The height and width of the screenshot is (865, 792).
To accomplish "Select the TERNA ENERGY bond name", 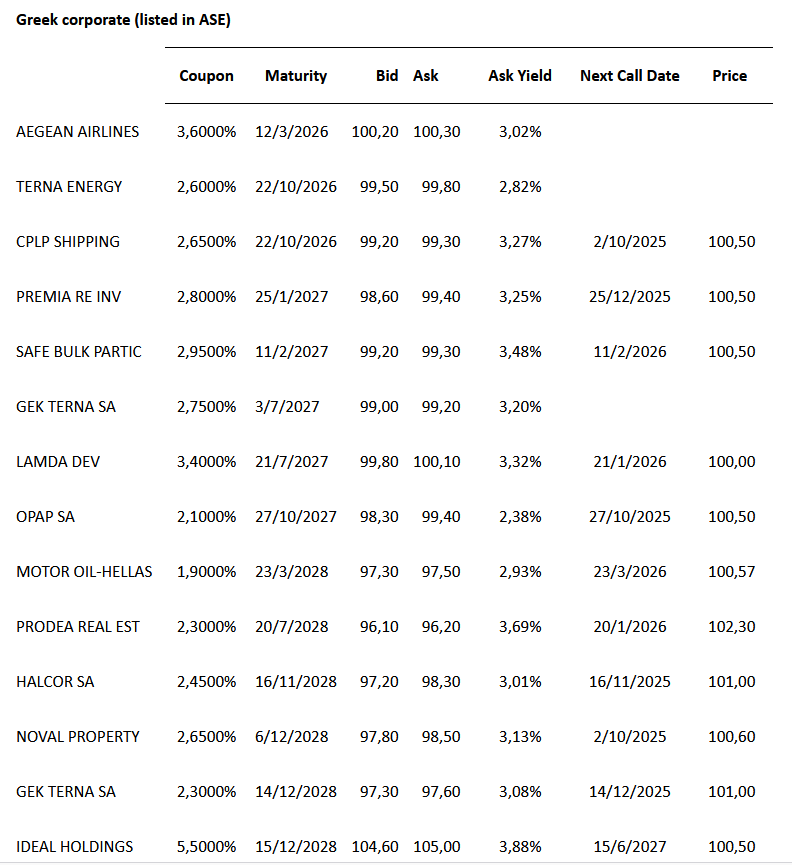I will coord(69,187).
